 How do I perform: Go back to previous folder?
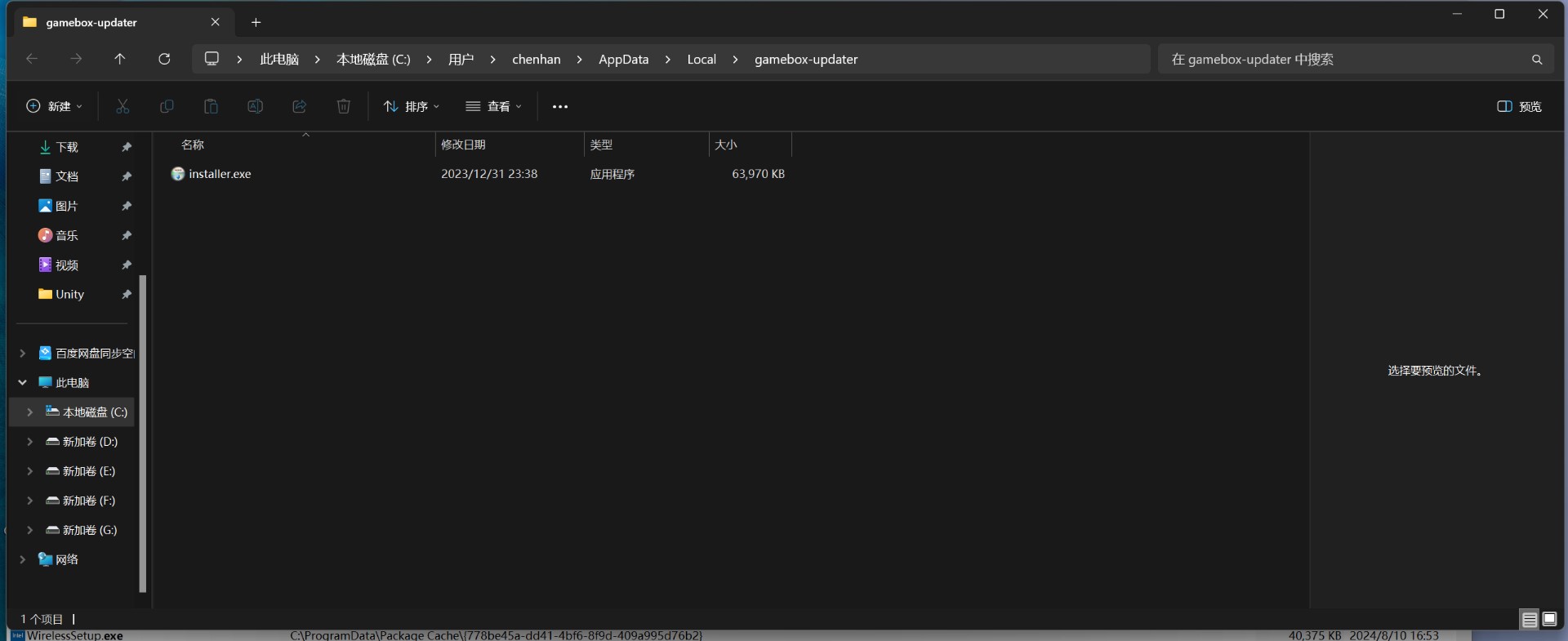(32, 59)
